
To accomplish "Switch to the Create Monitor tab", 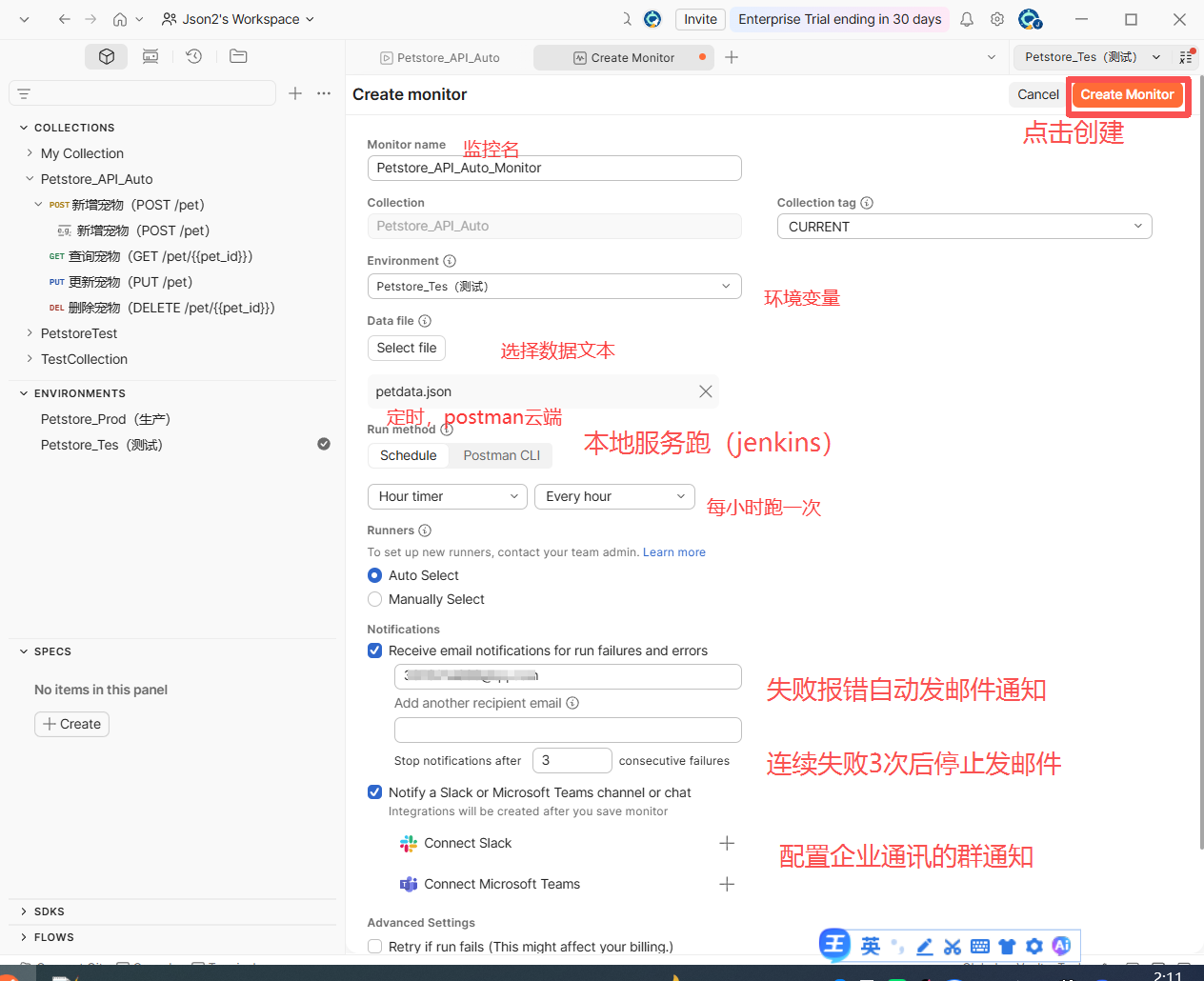I will (x=624, y=57).
